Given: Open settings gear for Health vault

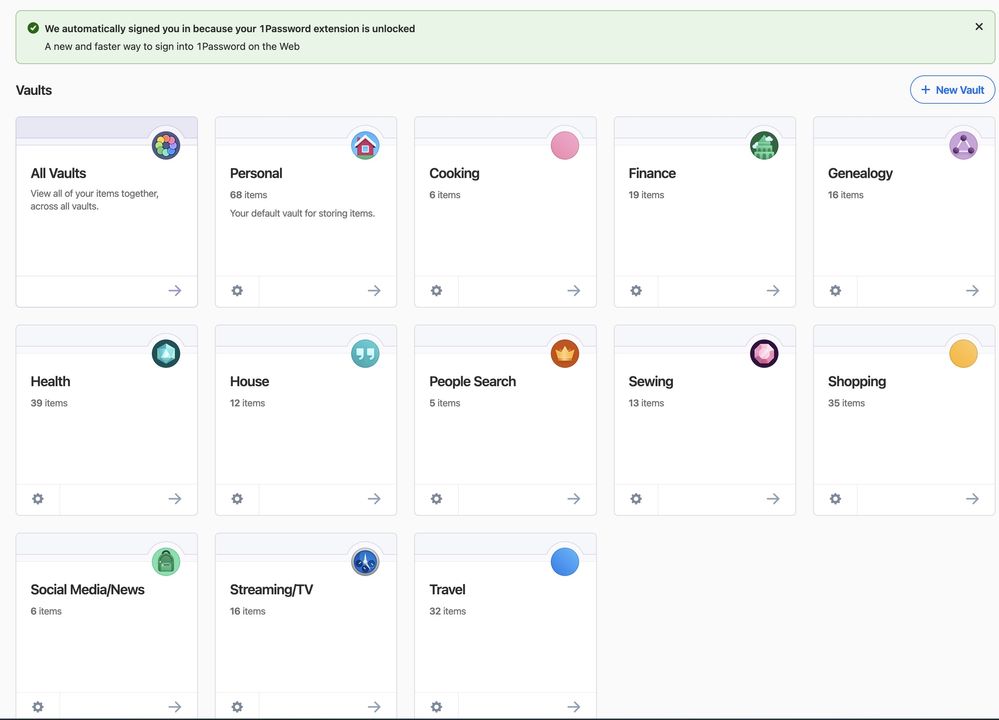Looking at the screenshot, I should [x=38, y=499].
